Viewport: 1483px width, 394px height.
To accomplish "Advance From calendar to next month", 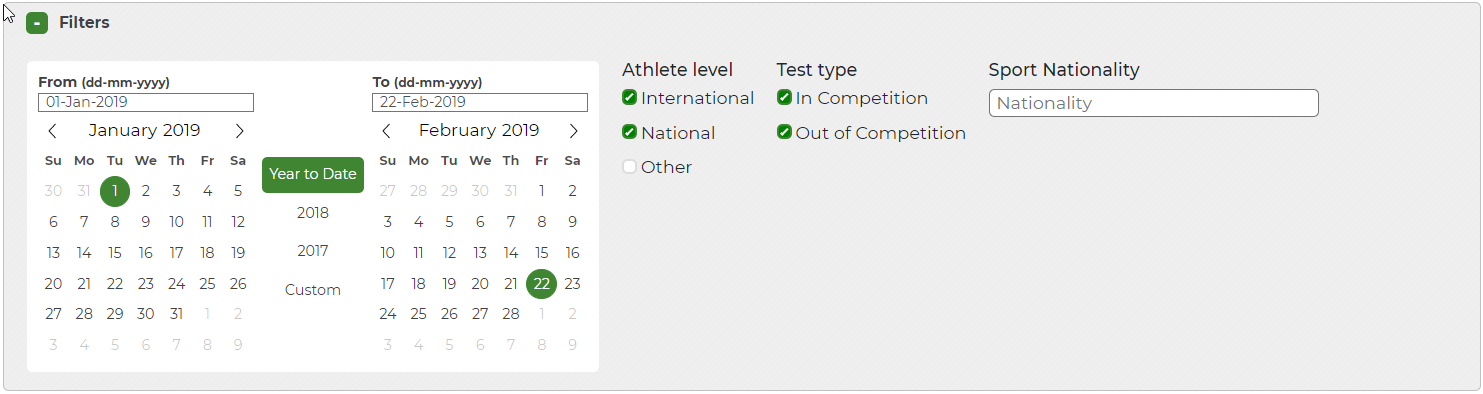I will tap(239, 131).
